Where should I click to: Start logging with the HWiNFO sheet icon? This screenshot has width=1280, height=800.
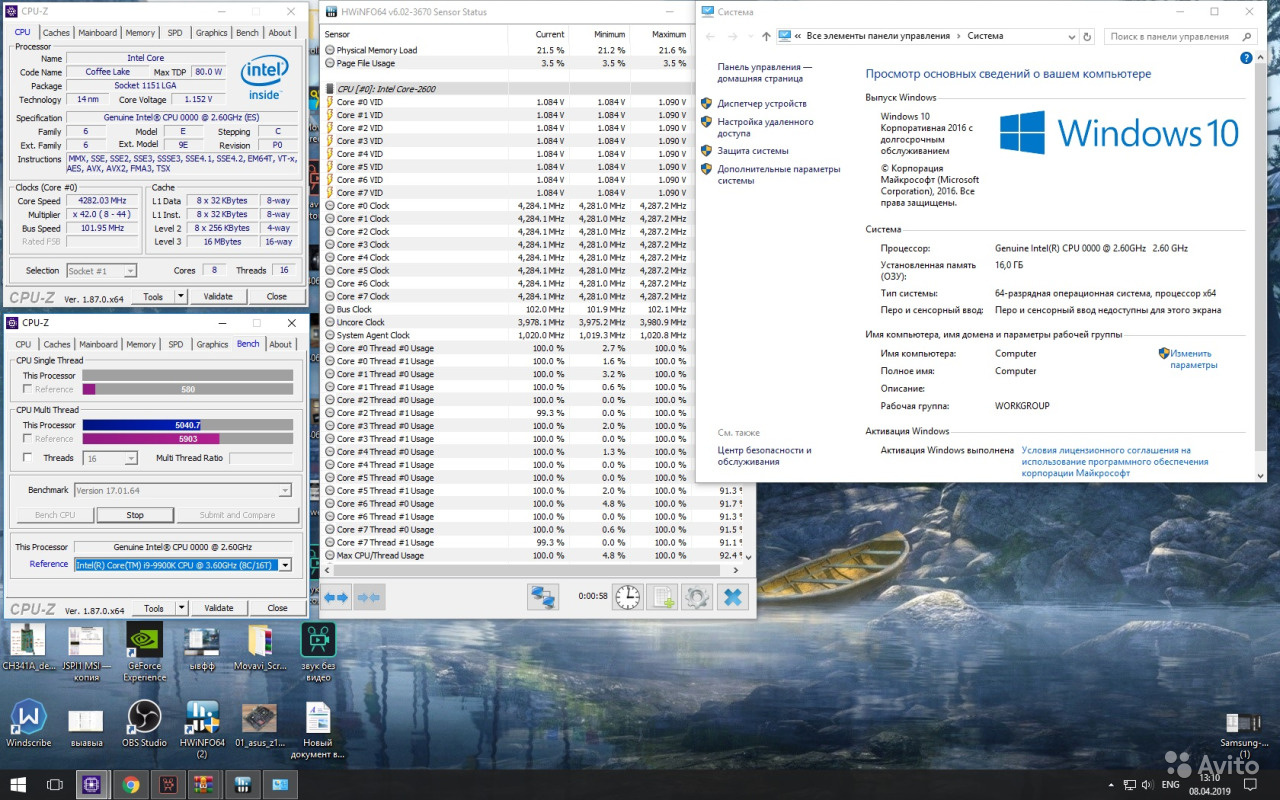coord(662,597)
